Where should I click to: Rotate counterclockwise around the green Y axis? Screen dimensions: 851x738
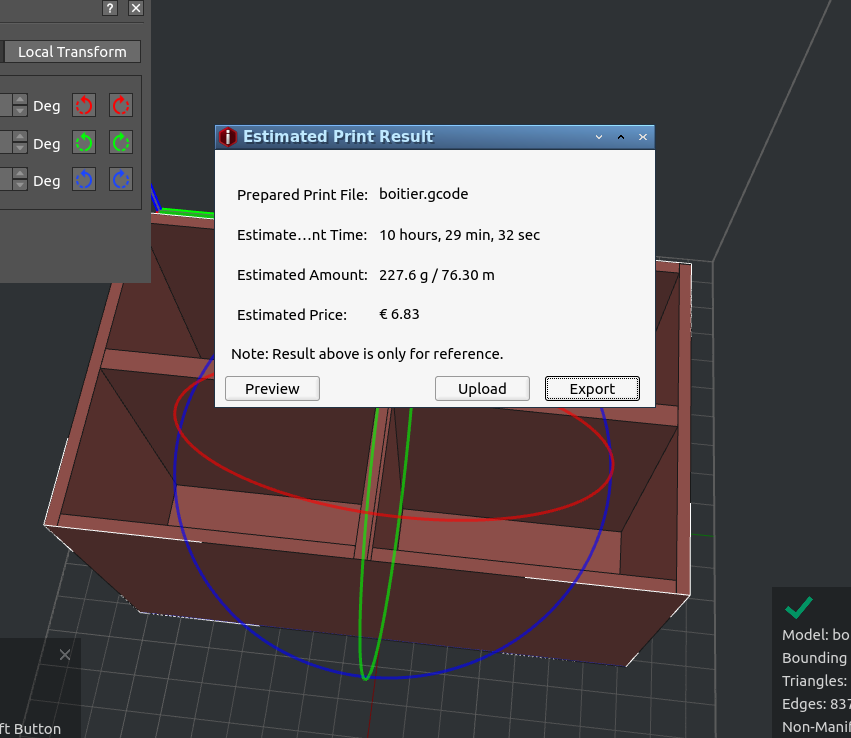pos(84,143)
